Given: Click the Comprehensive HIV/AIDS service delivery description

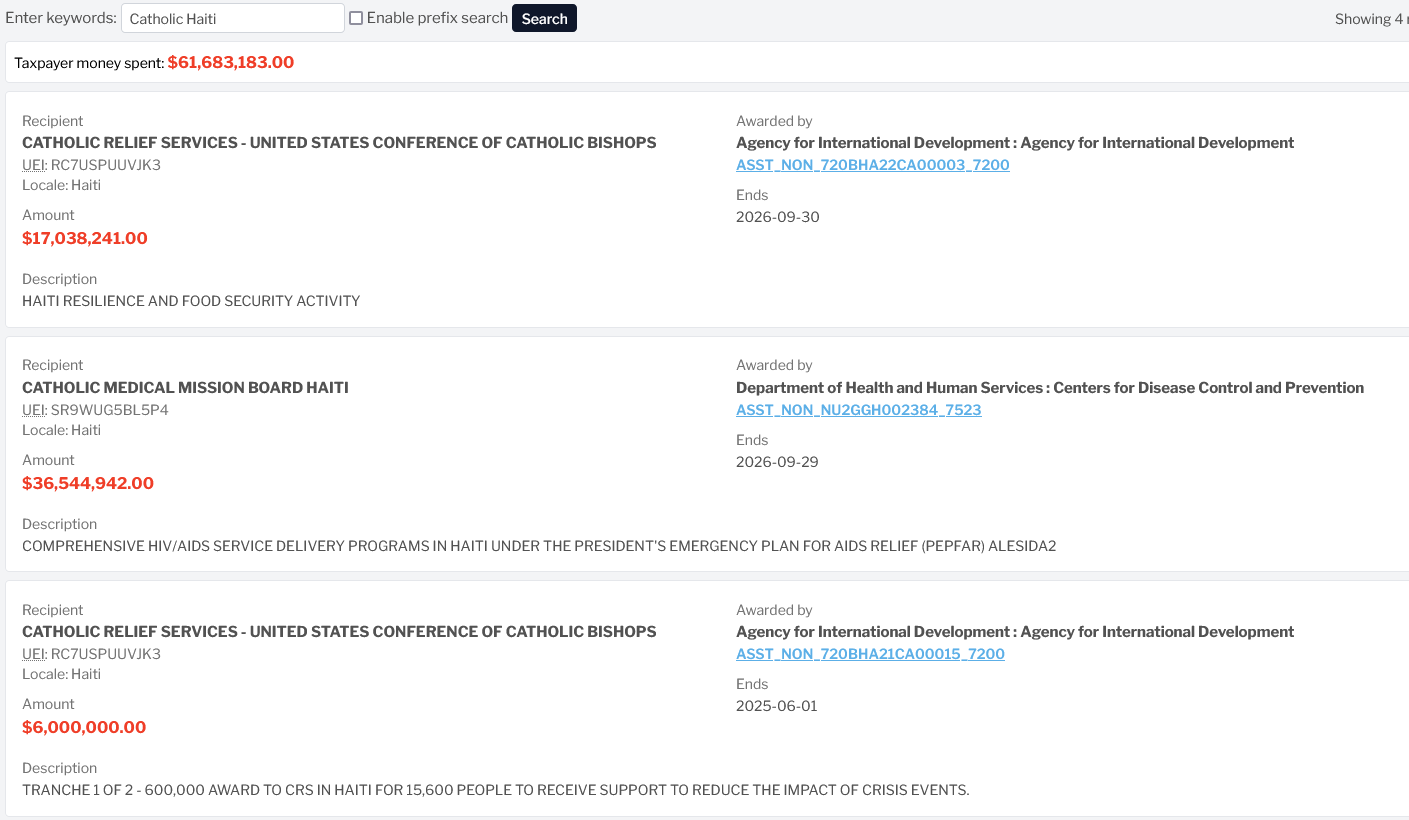Looking at the screenshot, I should (x=539, y=546).
